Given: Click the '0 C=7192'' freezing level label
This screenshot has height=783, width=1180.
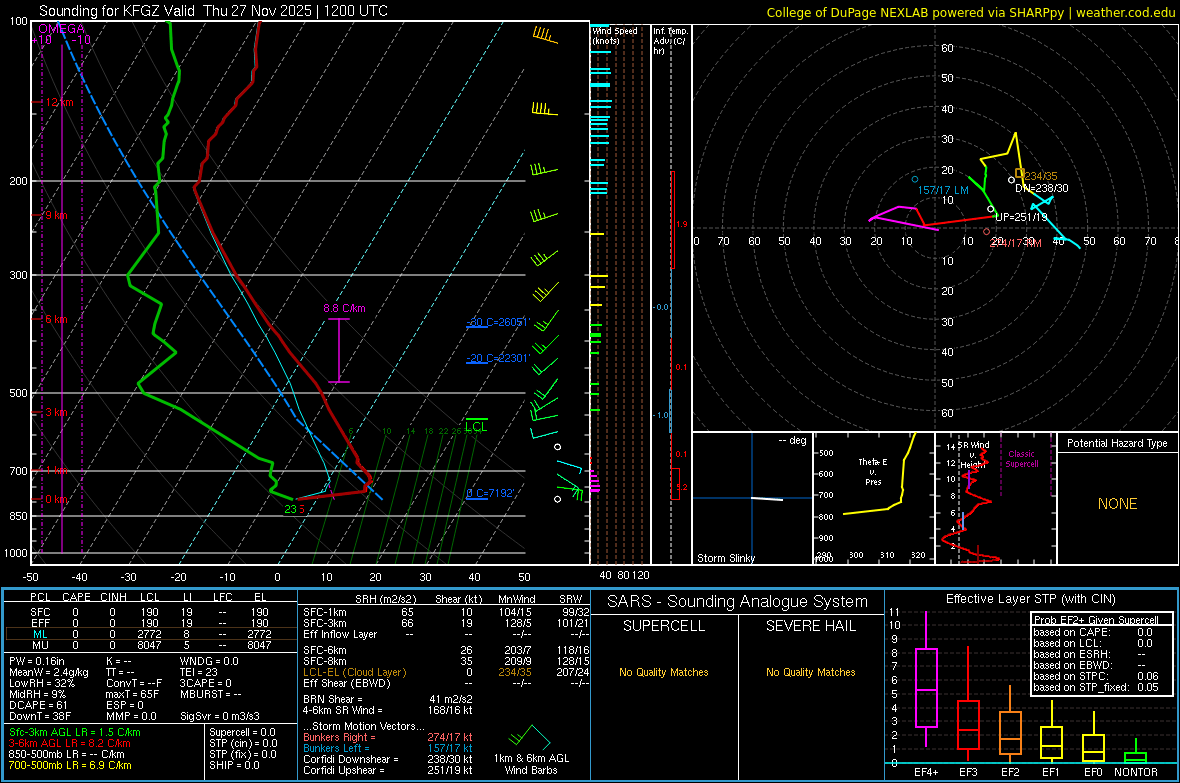Looking at the screenshot, I should click(x=490, y=493).
